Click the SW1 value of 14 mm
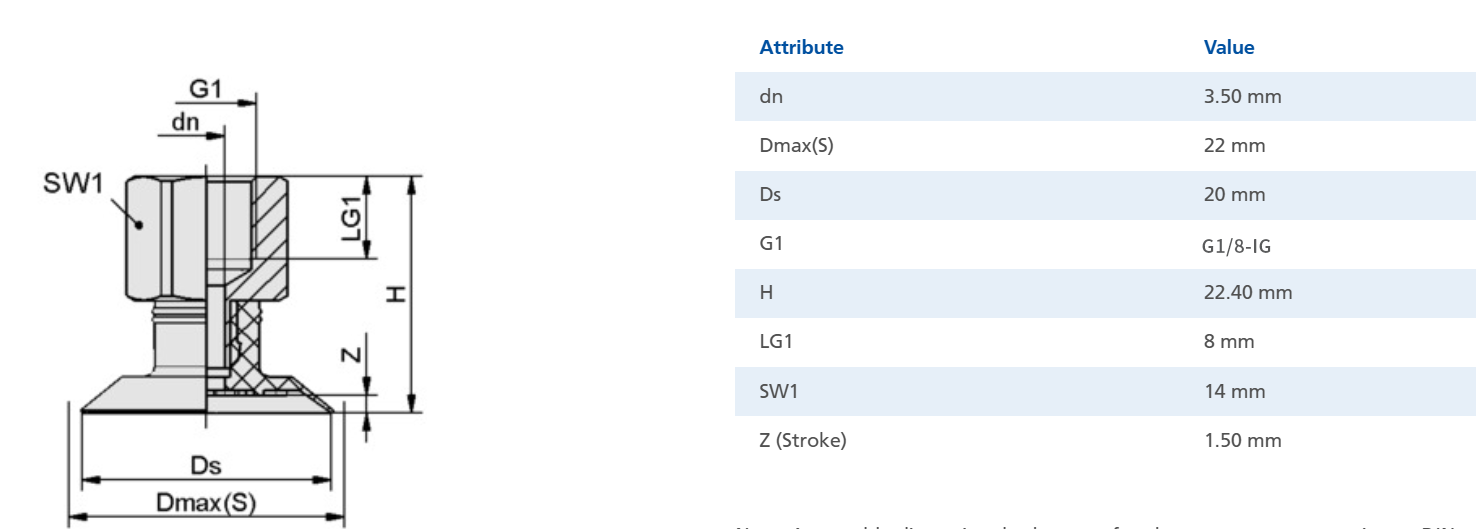1482x529 pixels. click(x=1234, y=391)
